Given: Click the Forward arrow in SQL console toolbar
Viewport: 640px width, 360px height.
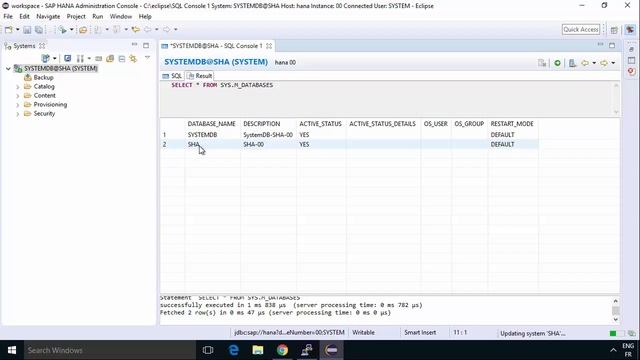Looking at the screenshot, I should click(604, 63).
